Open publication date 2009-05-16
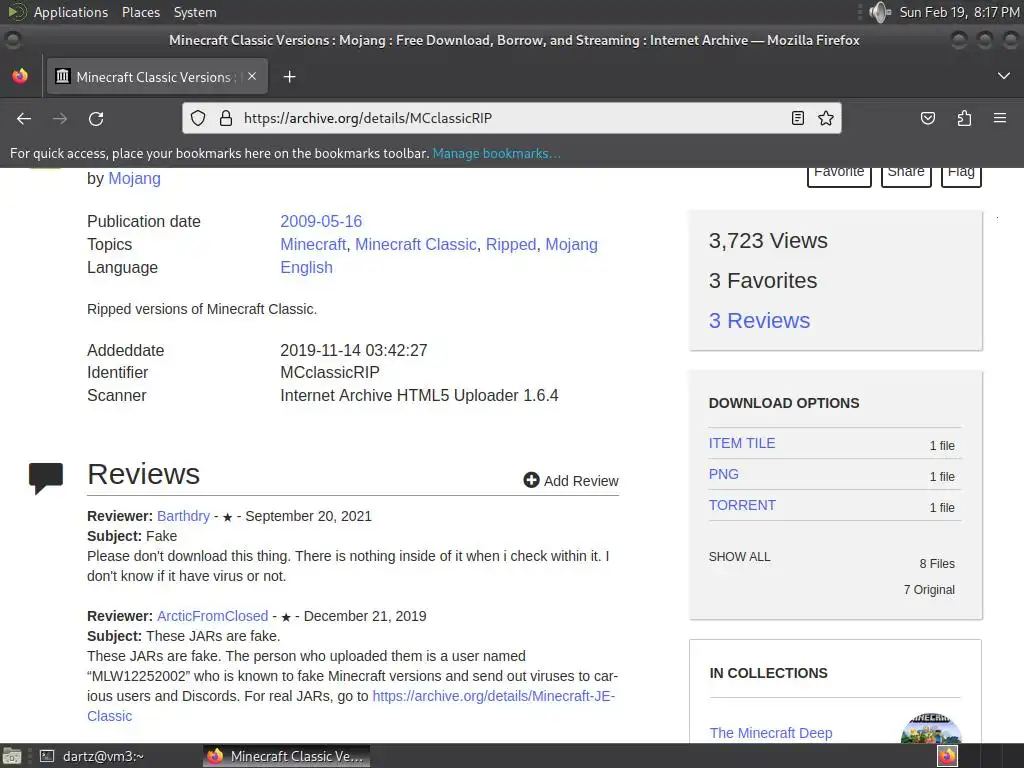Screen dimensions: 1024x768 coord(321,221)
